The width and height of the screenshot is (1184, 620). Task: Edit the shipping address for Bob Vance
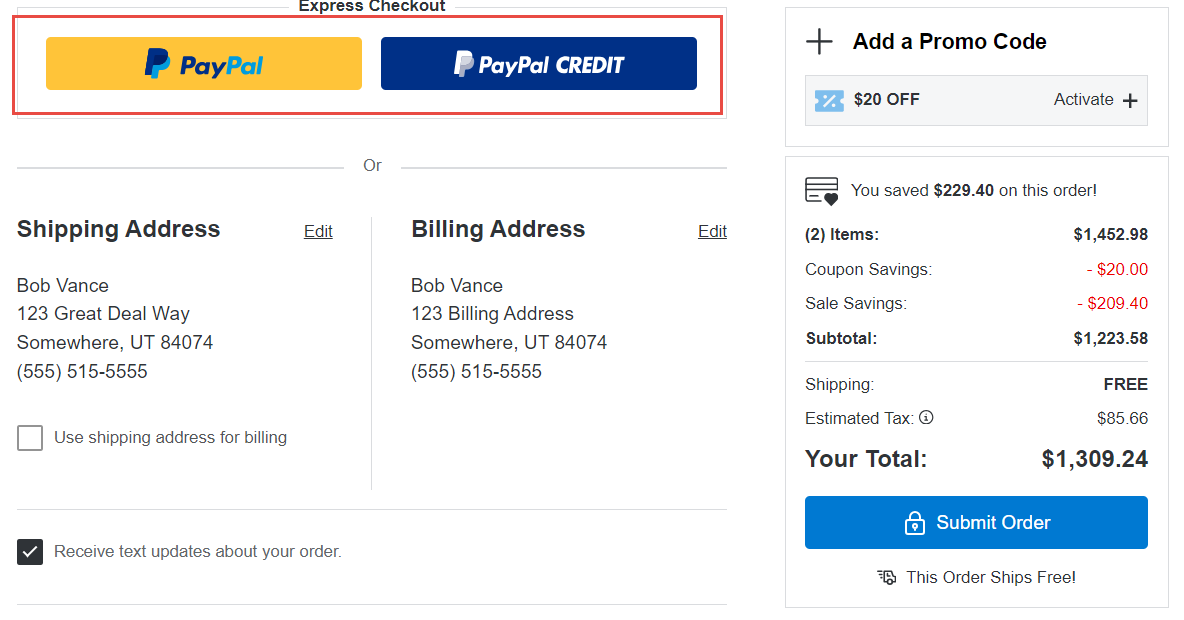coord(318,231)
